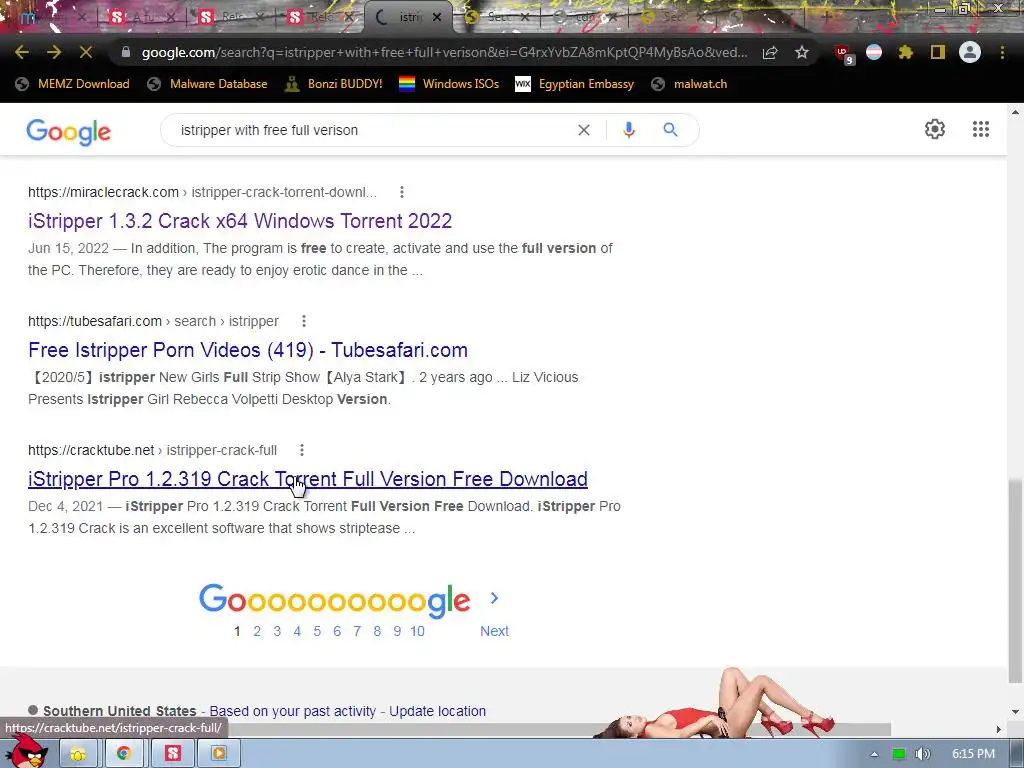Click the Next results link

point(494,631)
